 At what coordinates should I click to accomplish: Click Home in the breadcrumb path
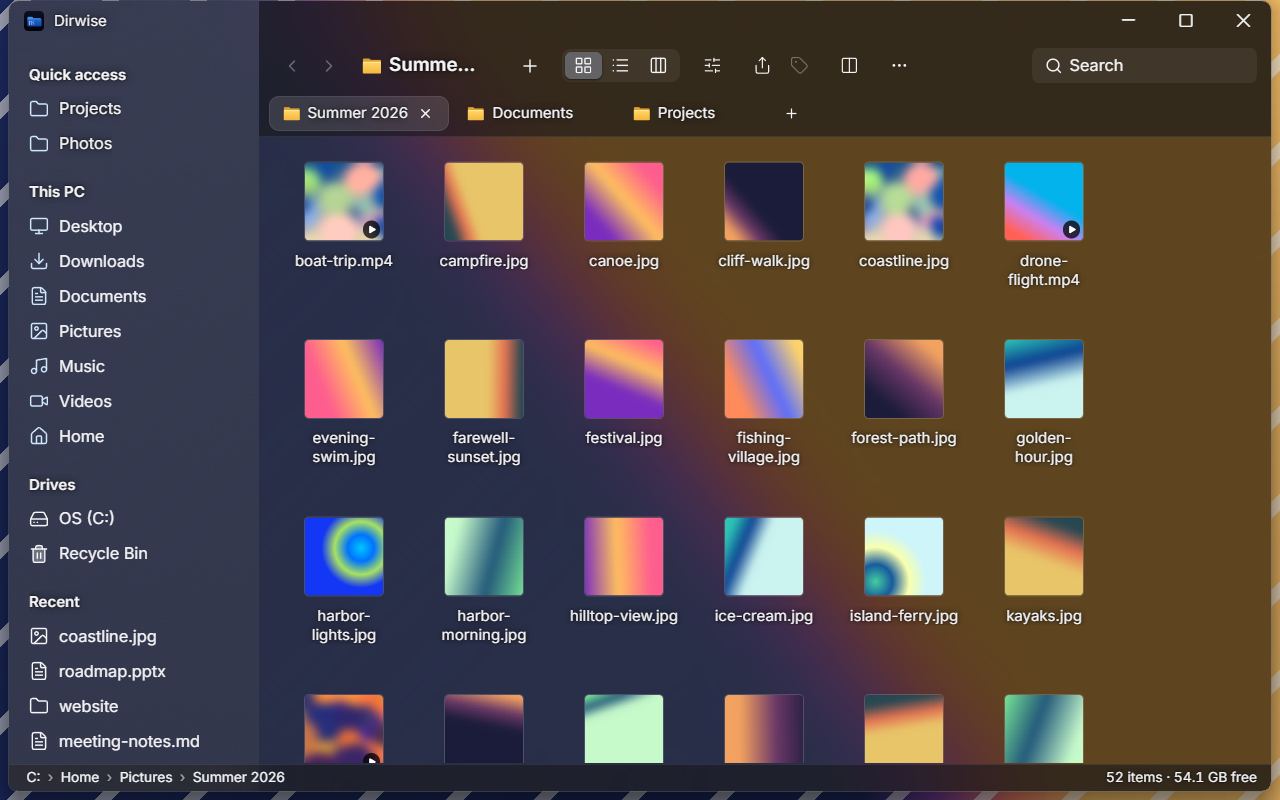coord(80,777)
